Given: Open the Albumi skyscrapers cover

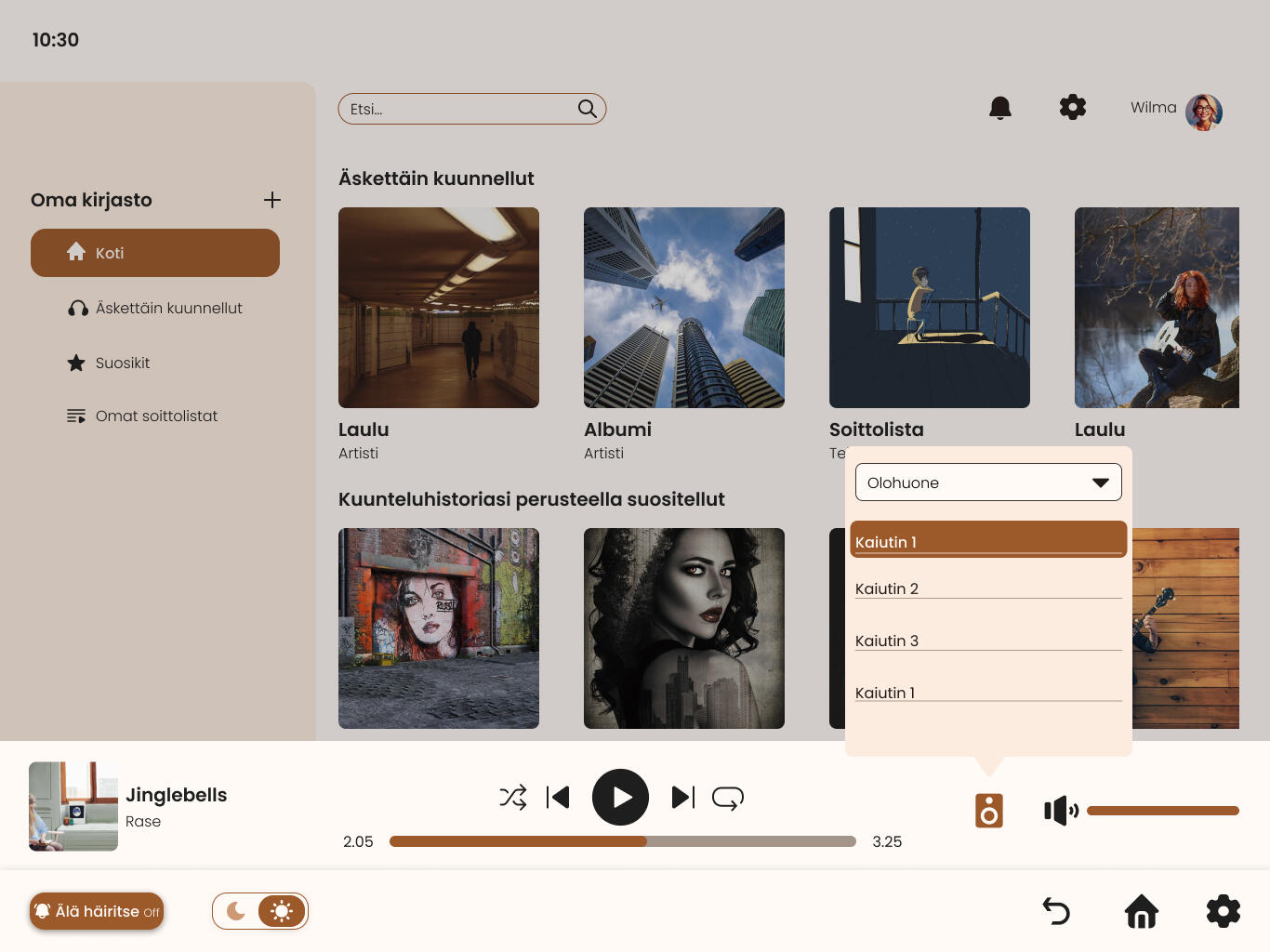Looking at the screenshot, I should coord(684,308).
